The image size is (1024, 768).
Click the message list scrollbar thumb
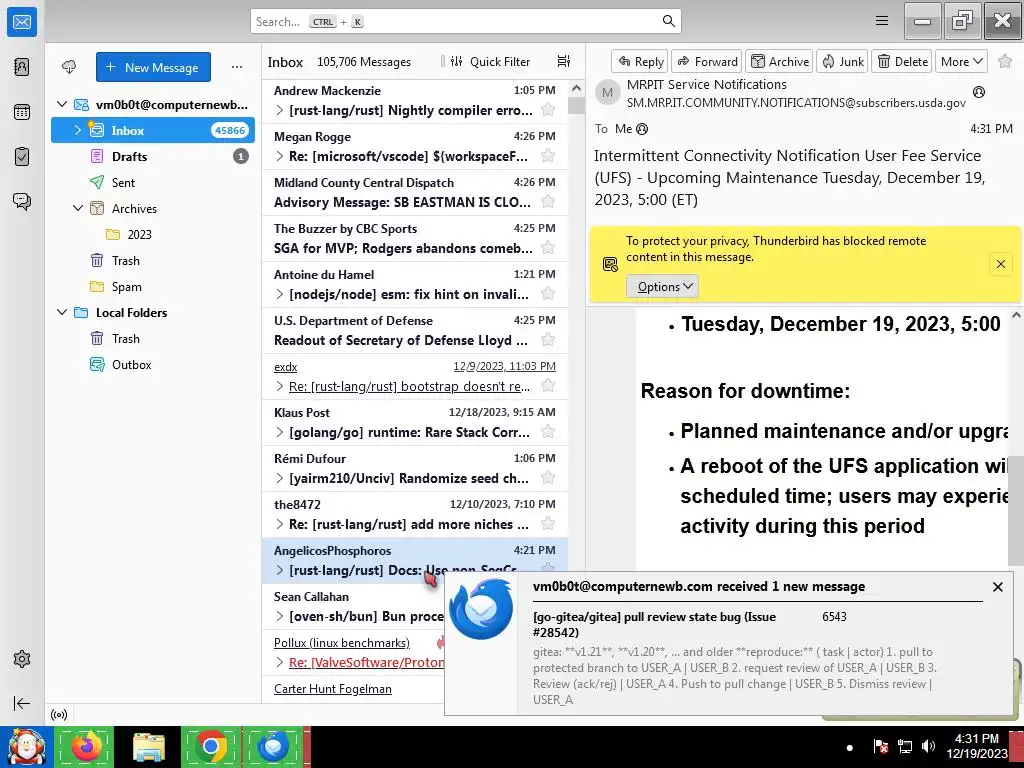576,105
